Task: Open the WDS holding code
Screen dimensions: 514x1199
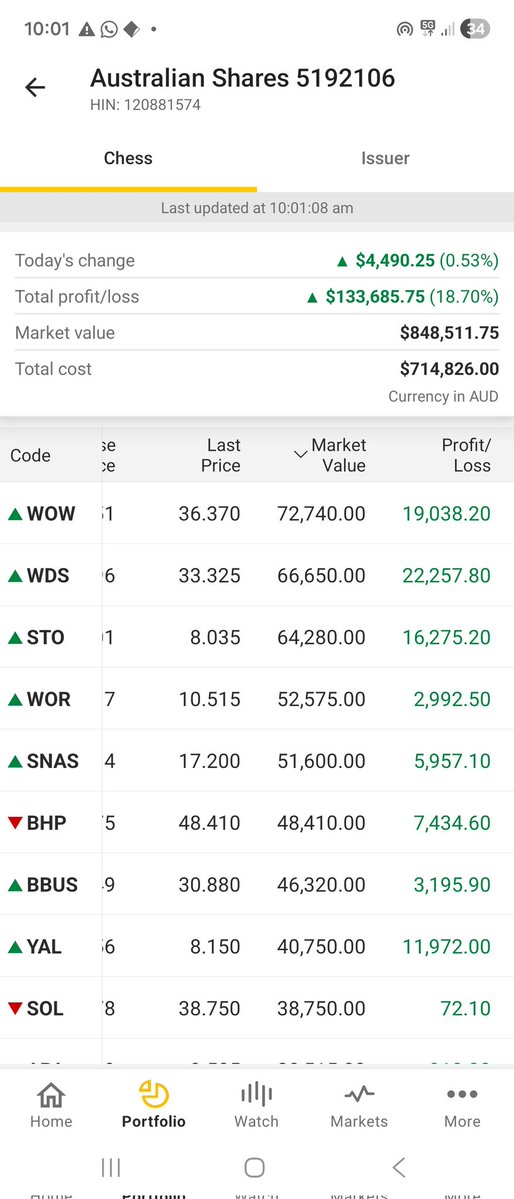Action: coord(48,575)
